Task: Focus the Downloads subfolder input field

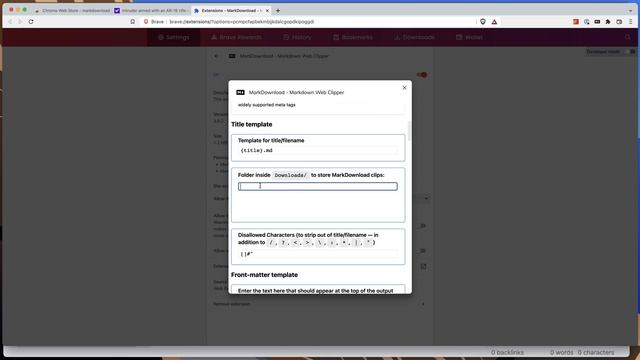Action: click(318, 187)
